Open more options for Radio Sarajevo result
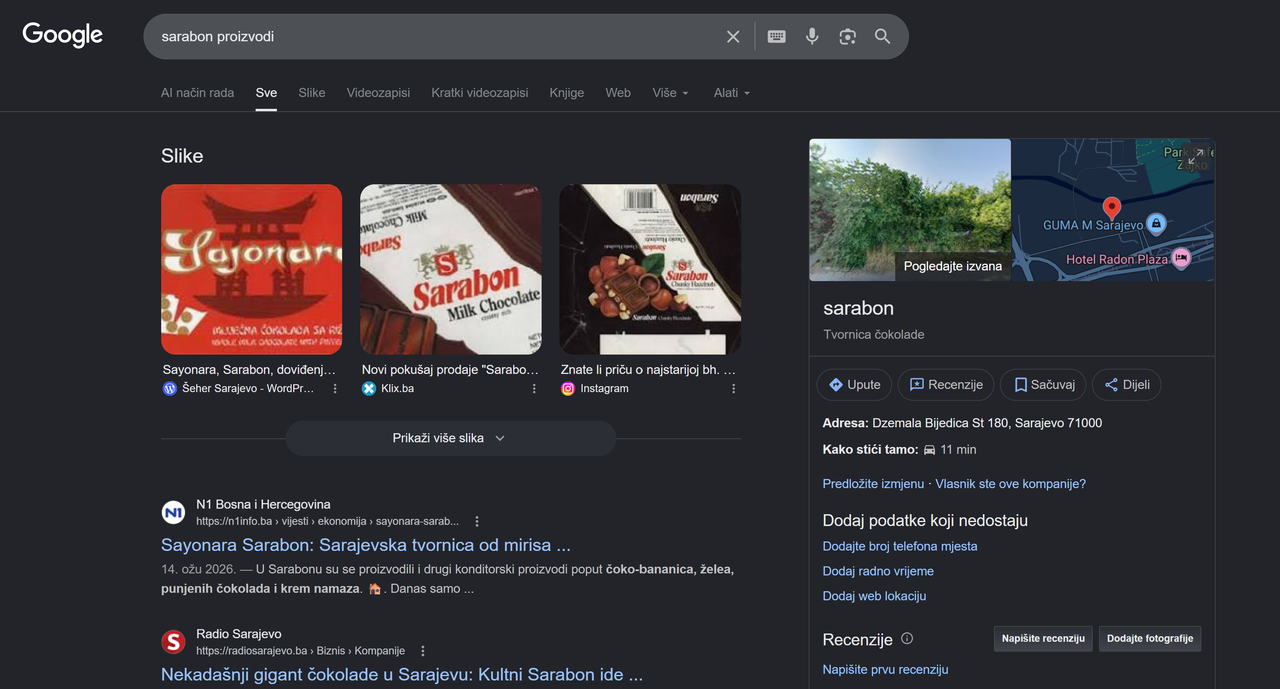Viewport: 1280px width, 689px height. click(423, 651)
